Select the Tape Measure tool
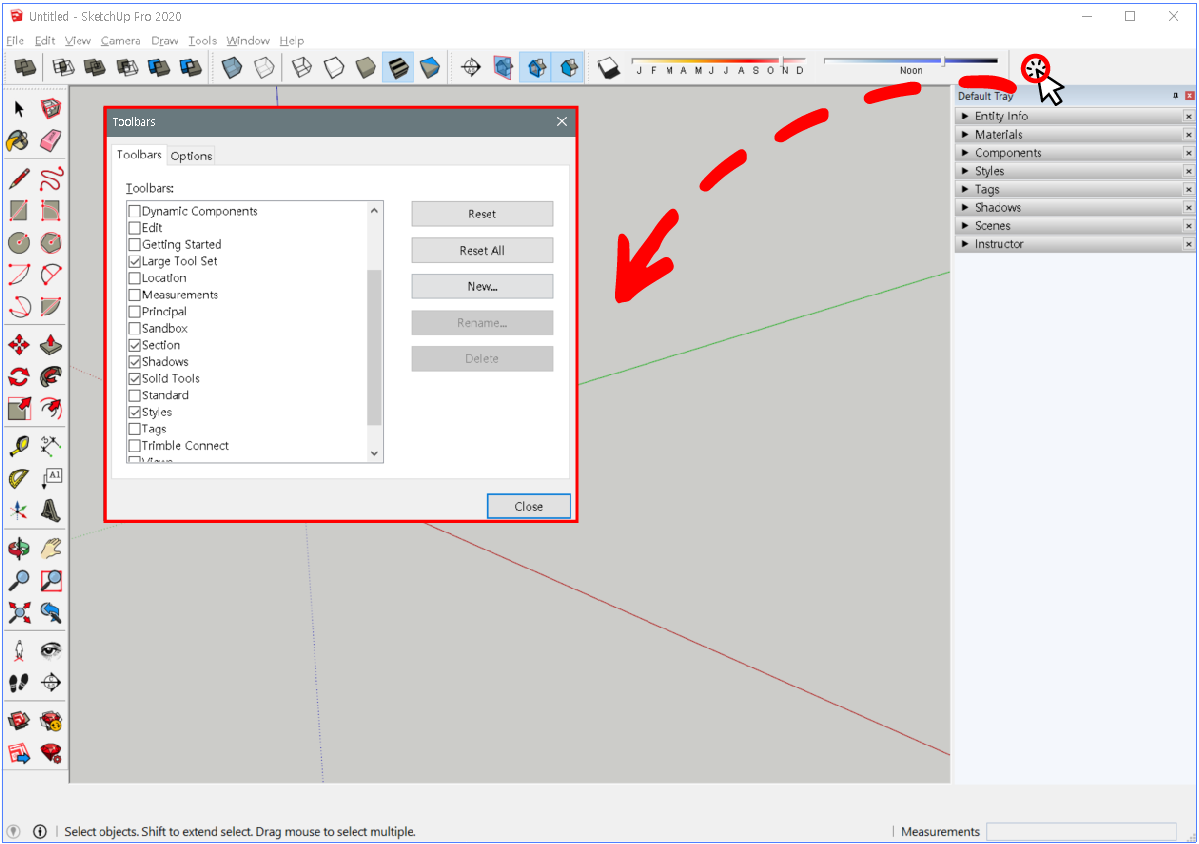The image size is (1199, 844). pyautogui.click(x=19, y=446)
